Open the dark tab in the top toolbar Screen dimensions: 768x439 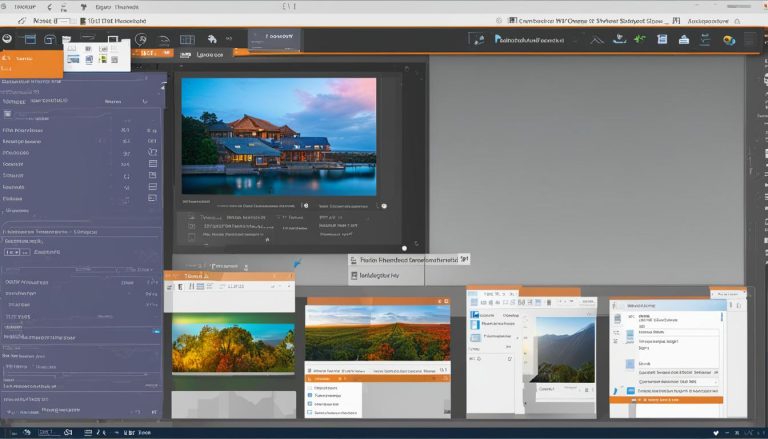[273, 40]
